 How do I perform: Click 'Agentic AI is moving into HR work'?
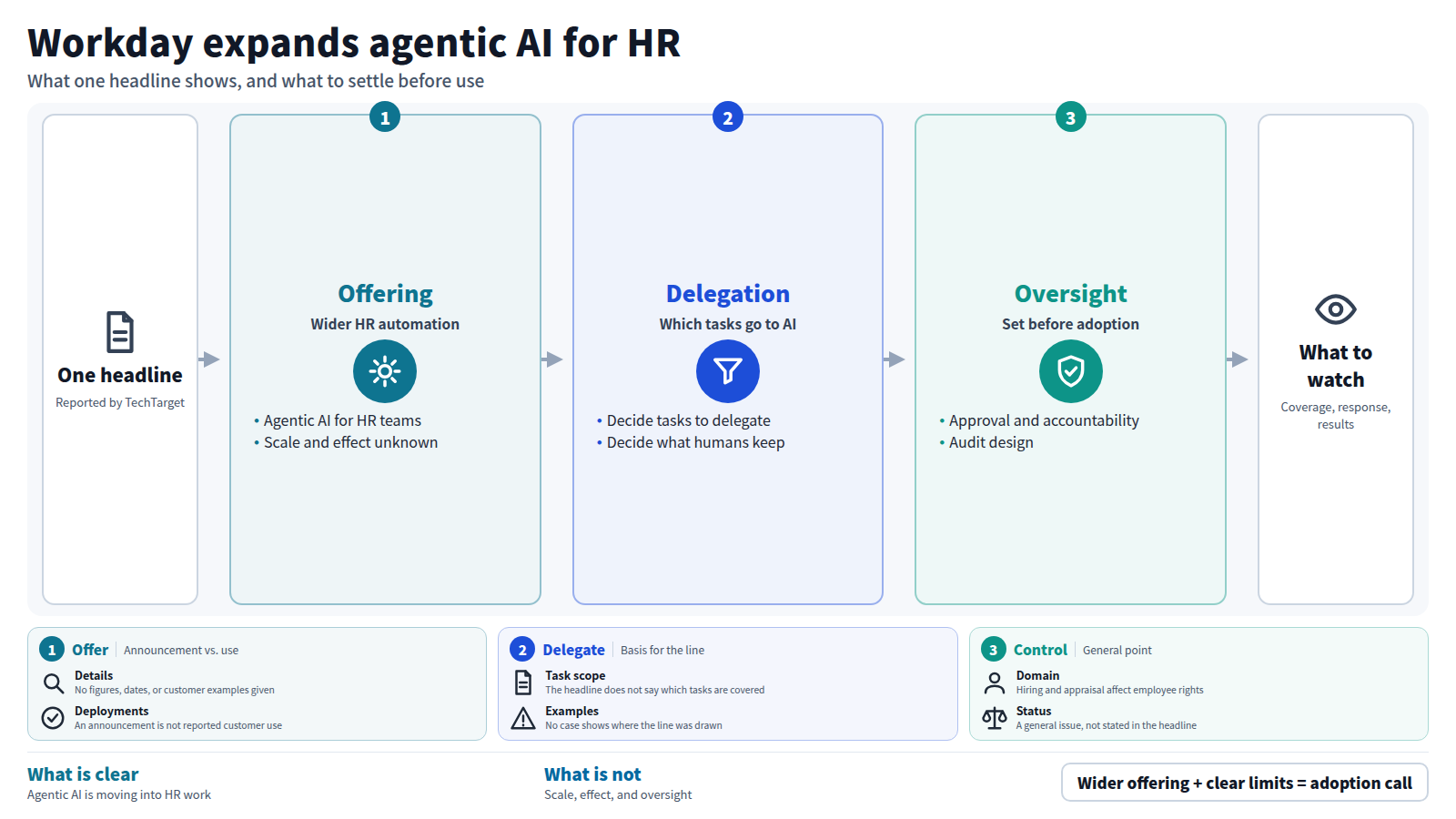[119, 794]
